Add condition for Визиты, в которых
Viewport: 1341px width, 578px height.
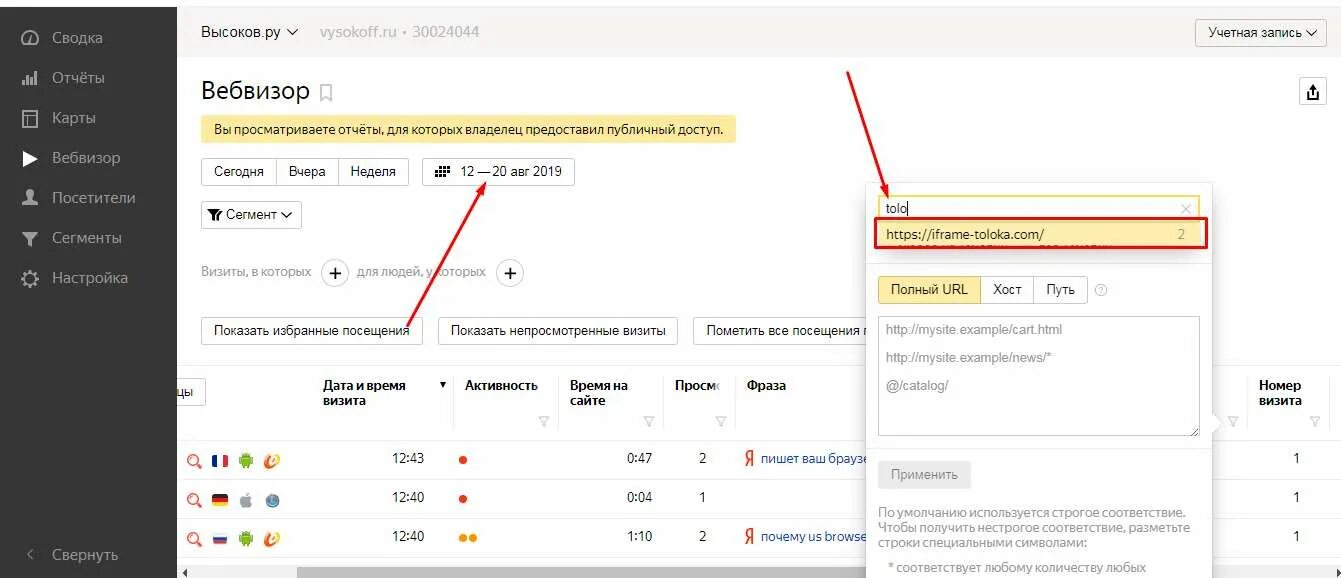(335, 272)
